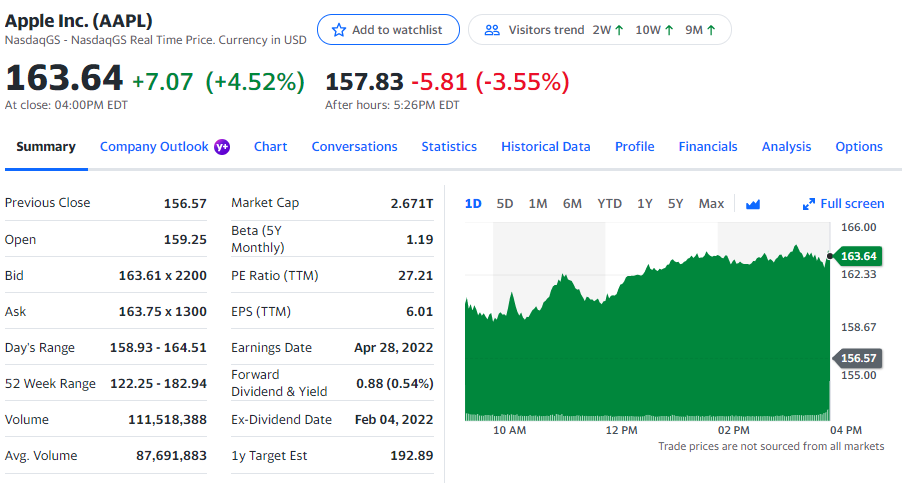The height and width of the screenshot is (483, 902).
Task: Select the 5Y chart range
Action: tap(675, 204)
